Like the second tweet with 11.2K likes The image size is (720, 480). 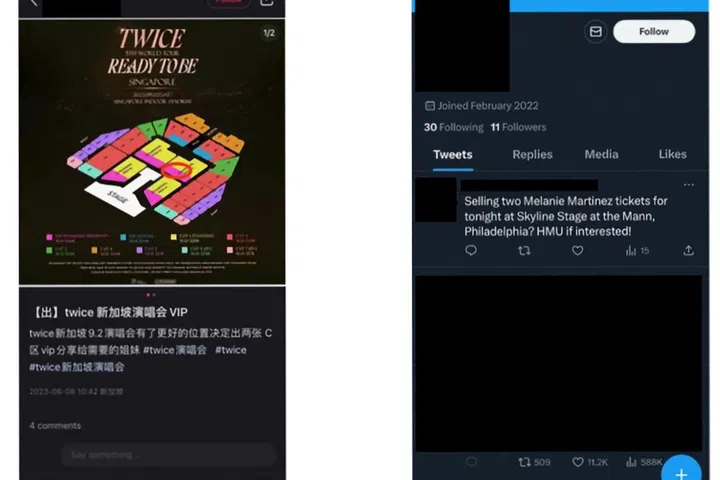590,462
